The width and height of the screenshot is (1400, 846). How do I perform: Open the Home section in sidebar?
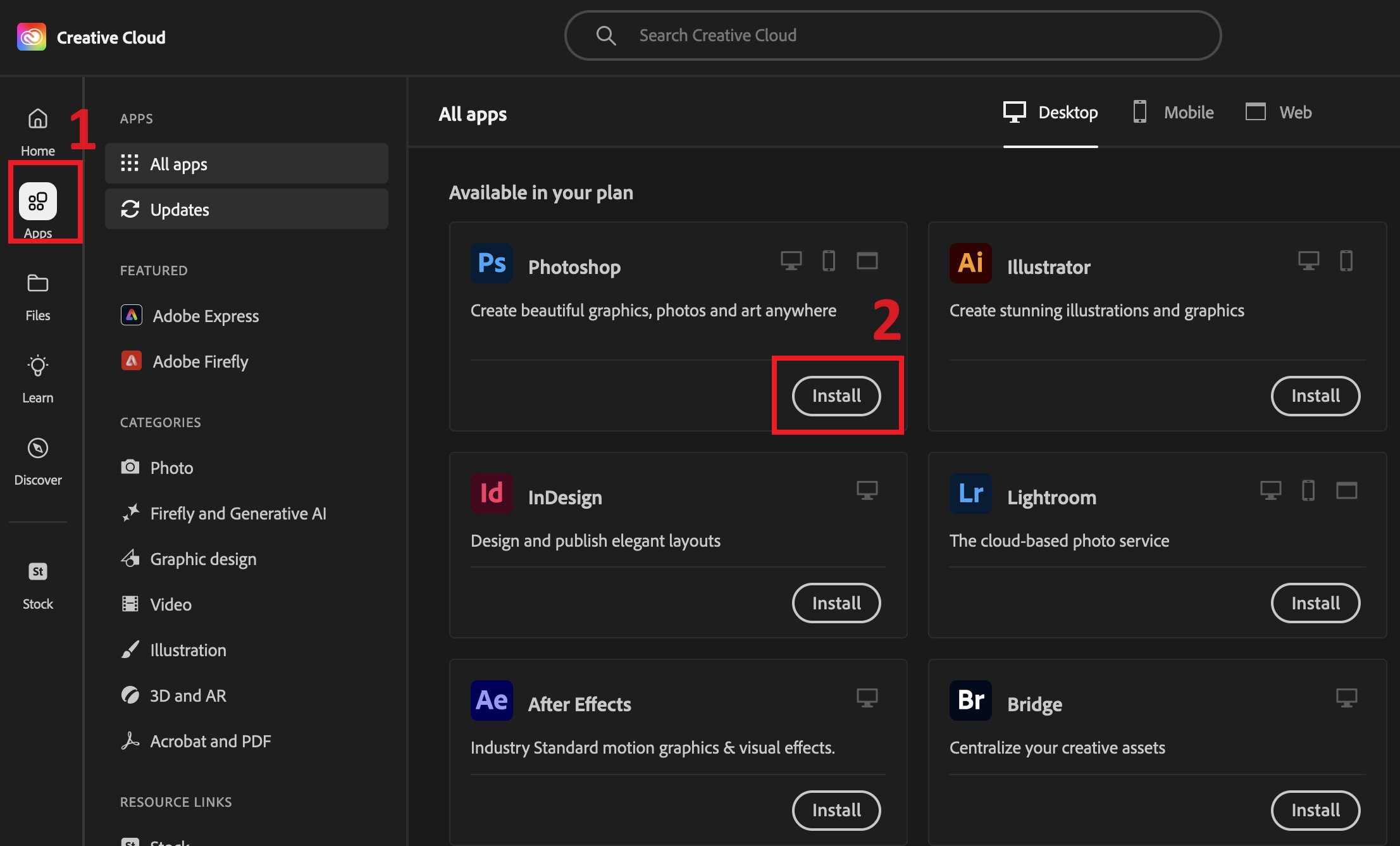(37, 130)
